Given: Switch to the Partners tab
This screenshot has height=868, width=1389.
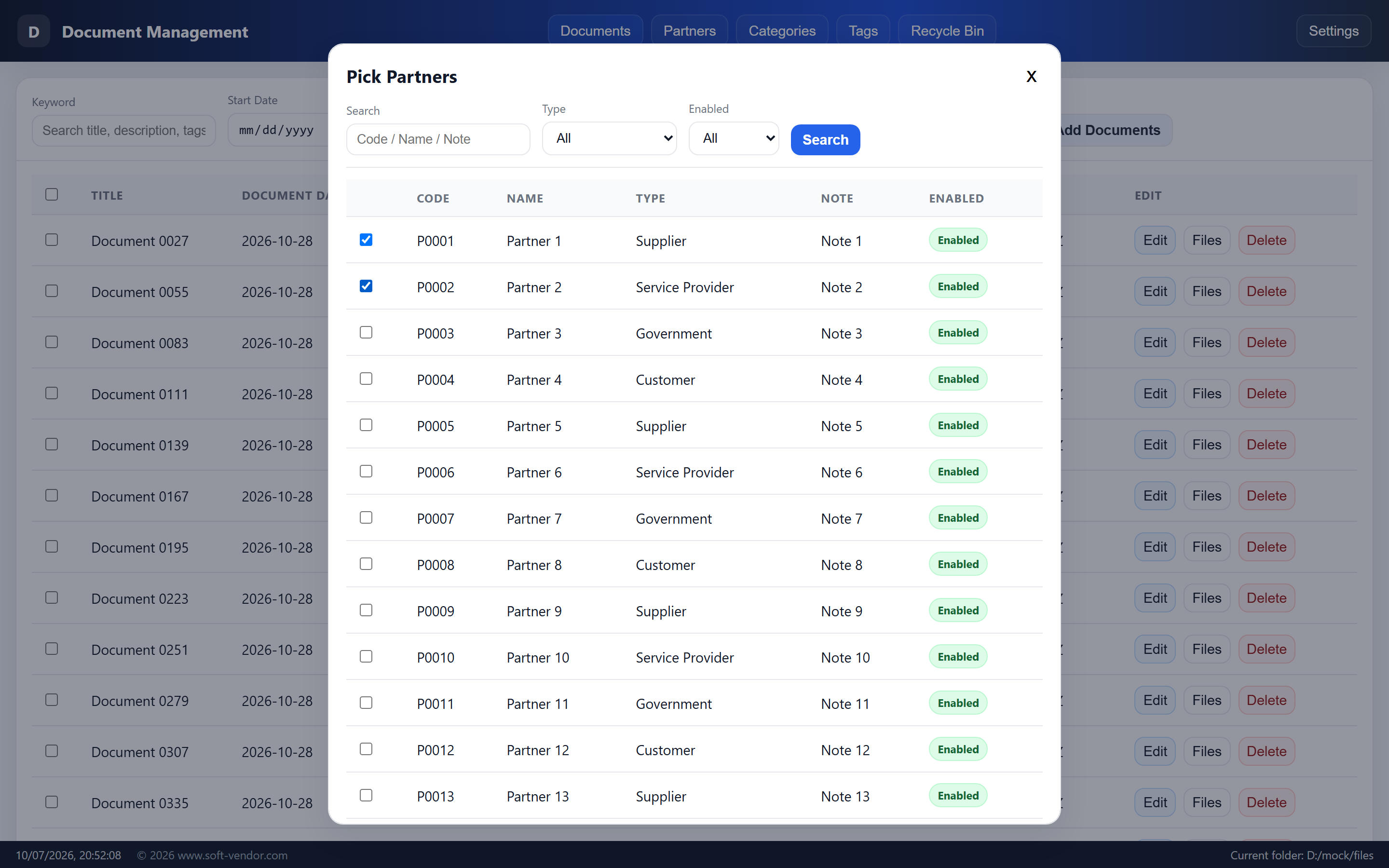Looking at the screenshot, I should [x=689, y=31].
